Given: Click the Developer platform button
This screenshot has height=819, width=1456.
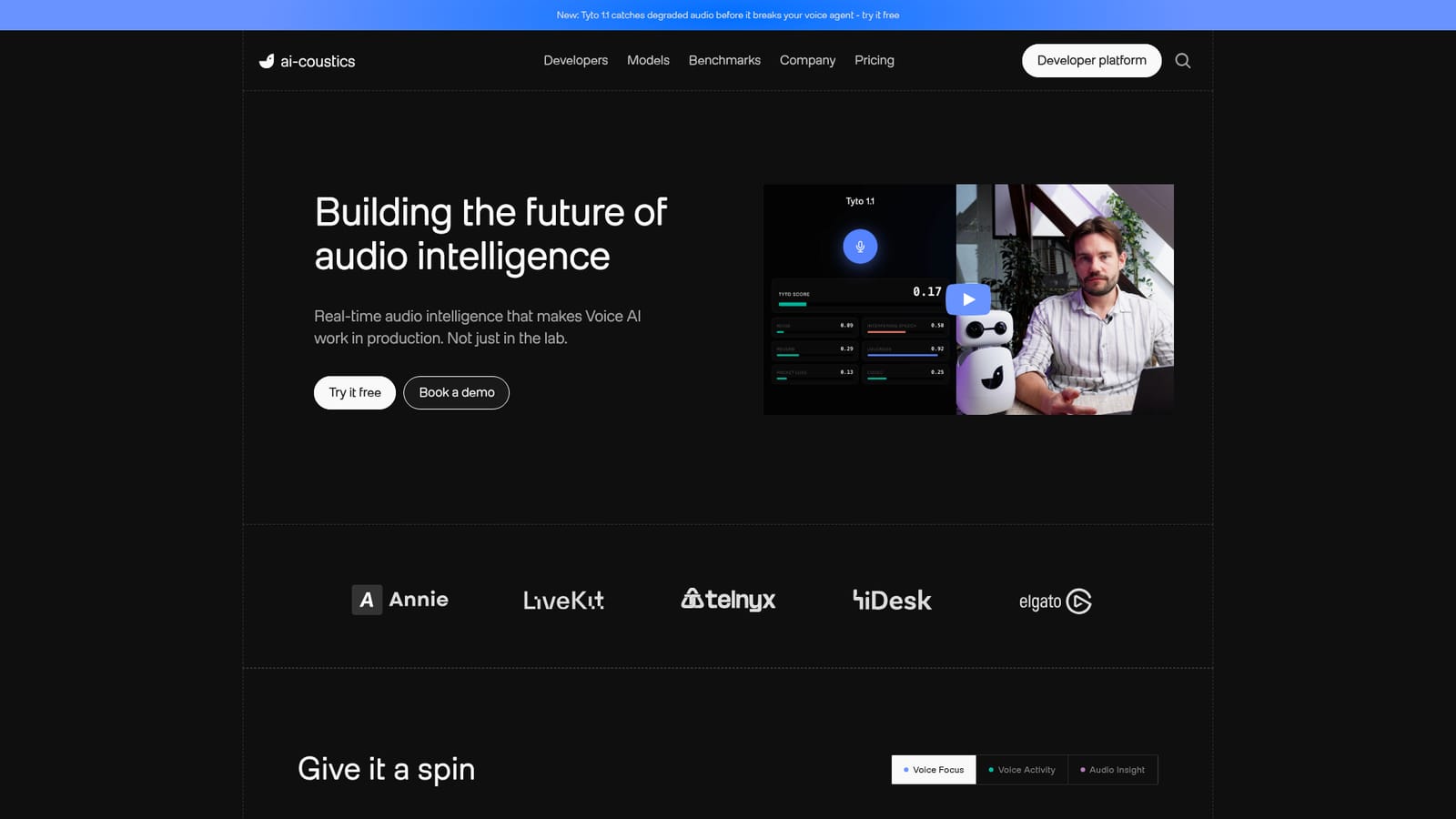Looking at the screenshot, I should pos(1092,60).
